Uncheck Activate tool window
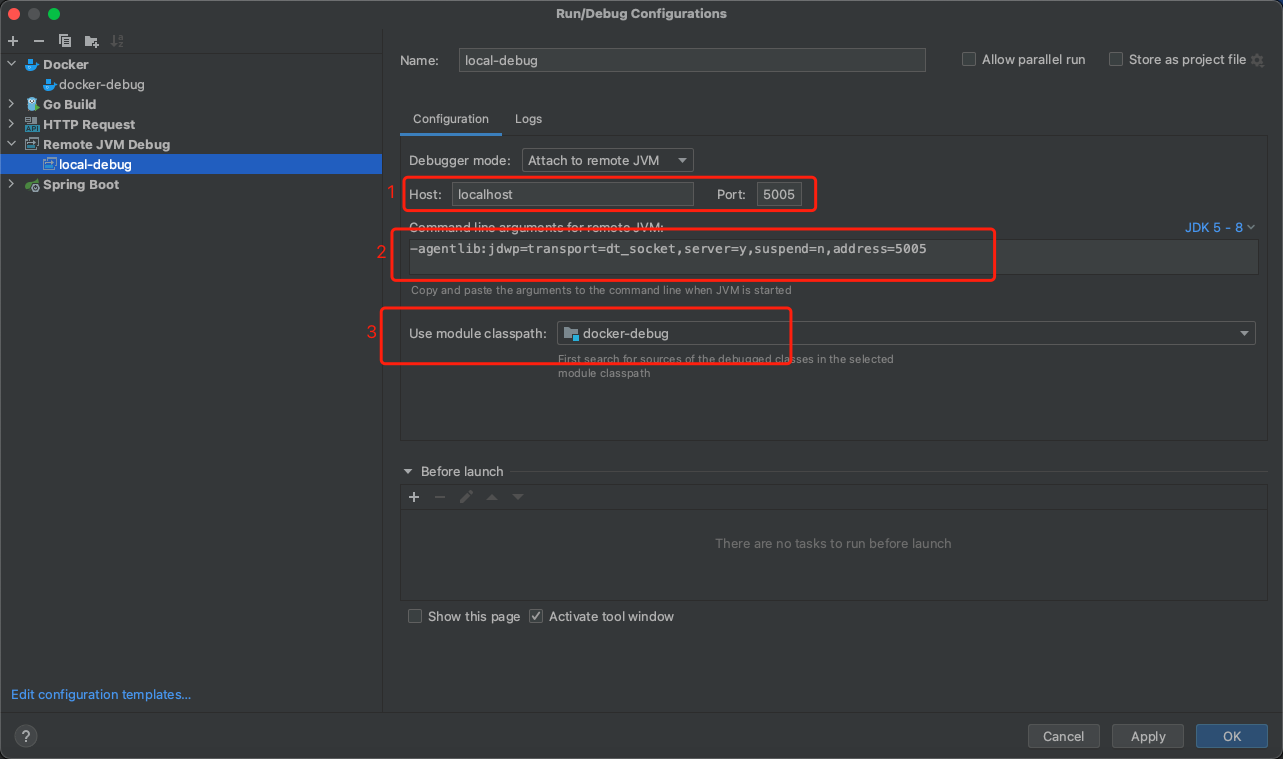This screenshot has width=1283, height=759. click(536, 616)
